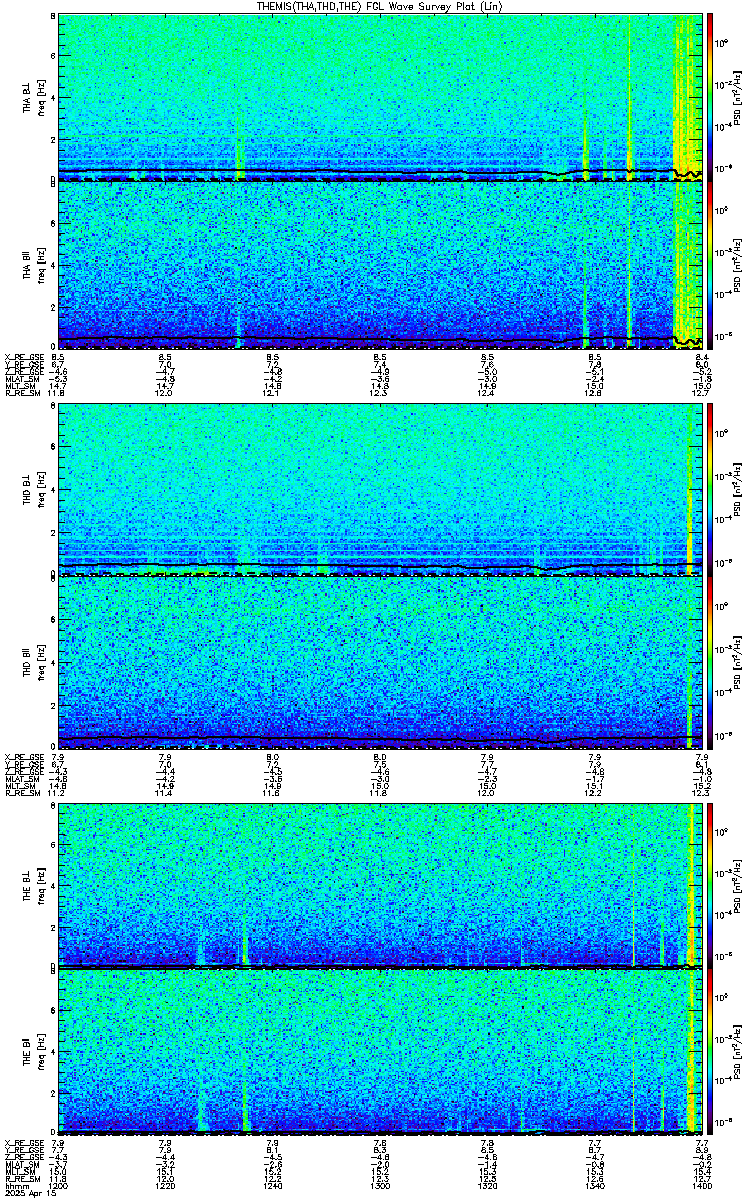The width and height of the screenshot is (750, 1200).
Task: Click the 1200 time tick label
Action: [59, 1187]
